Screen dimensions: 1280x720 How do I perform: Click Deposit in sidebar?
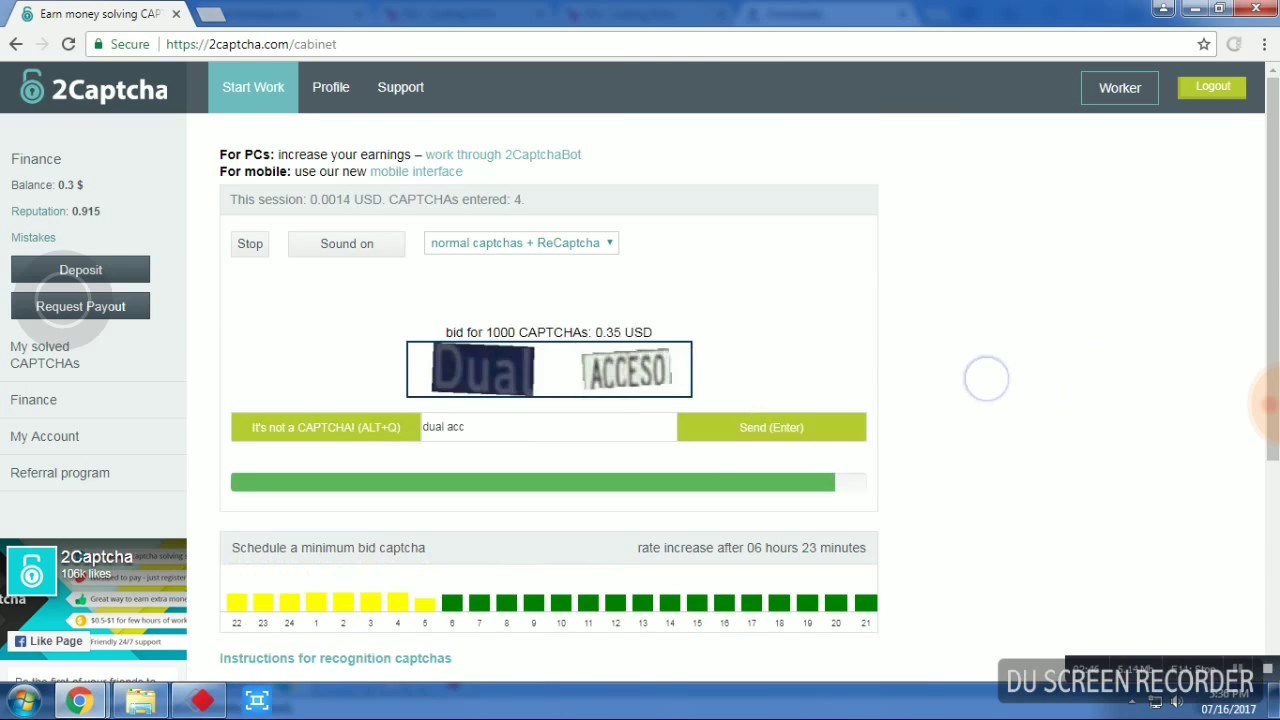[80, 270]
